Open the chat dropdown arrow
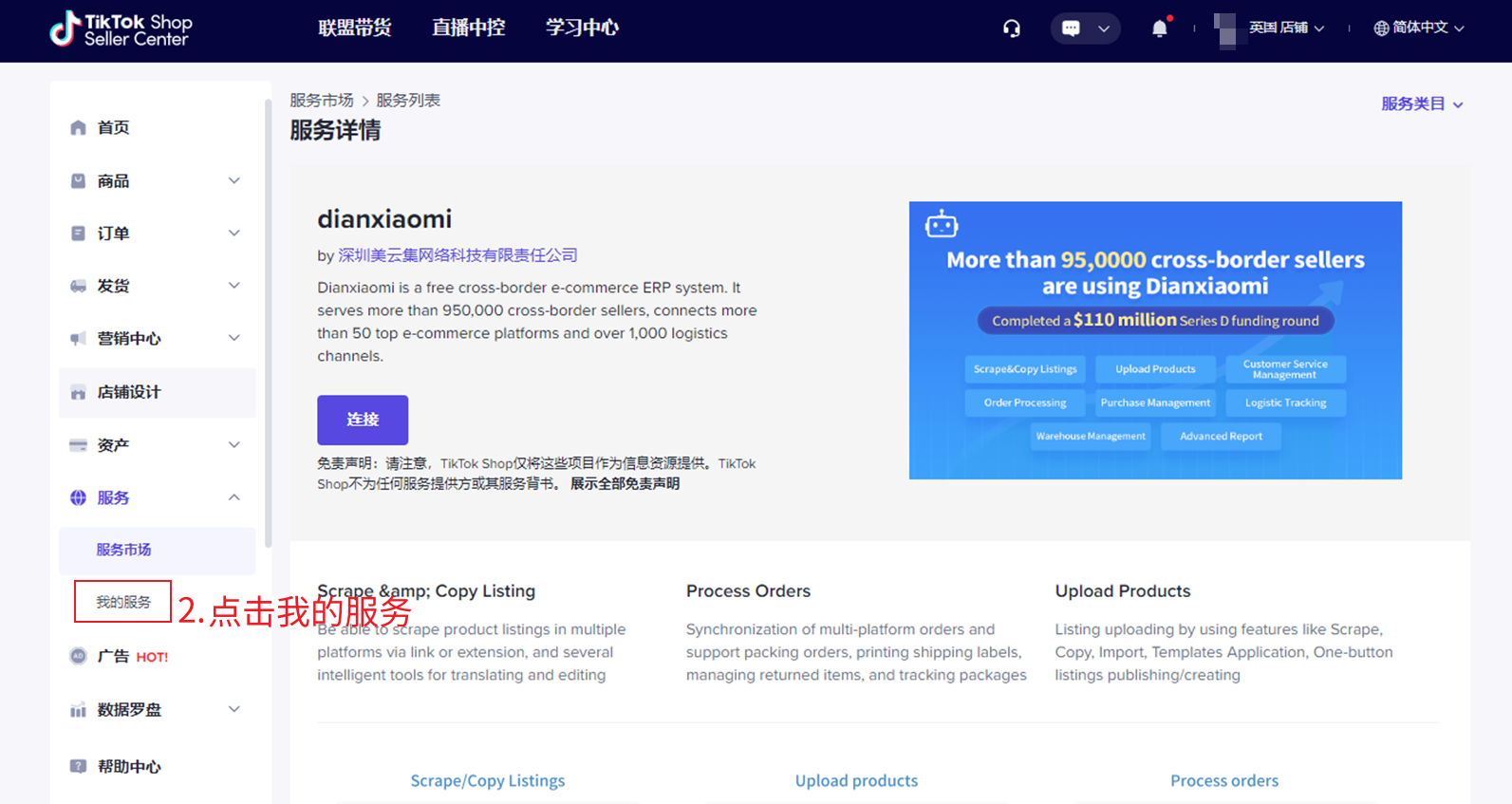The image size is (1512, 804). [x=1104, y=28]
